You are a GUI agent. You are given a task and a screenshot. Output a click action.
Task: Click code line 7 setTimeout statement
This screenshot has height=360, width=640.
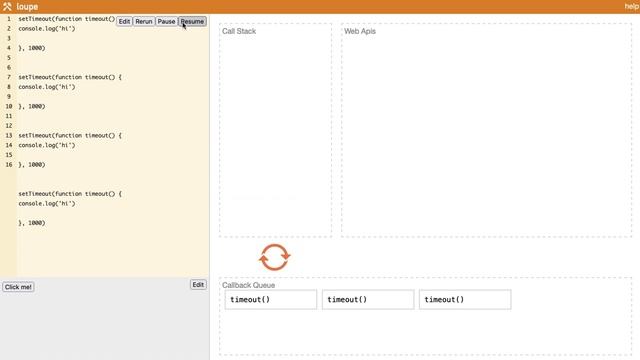pos(70,77)
